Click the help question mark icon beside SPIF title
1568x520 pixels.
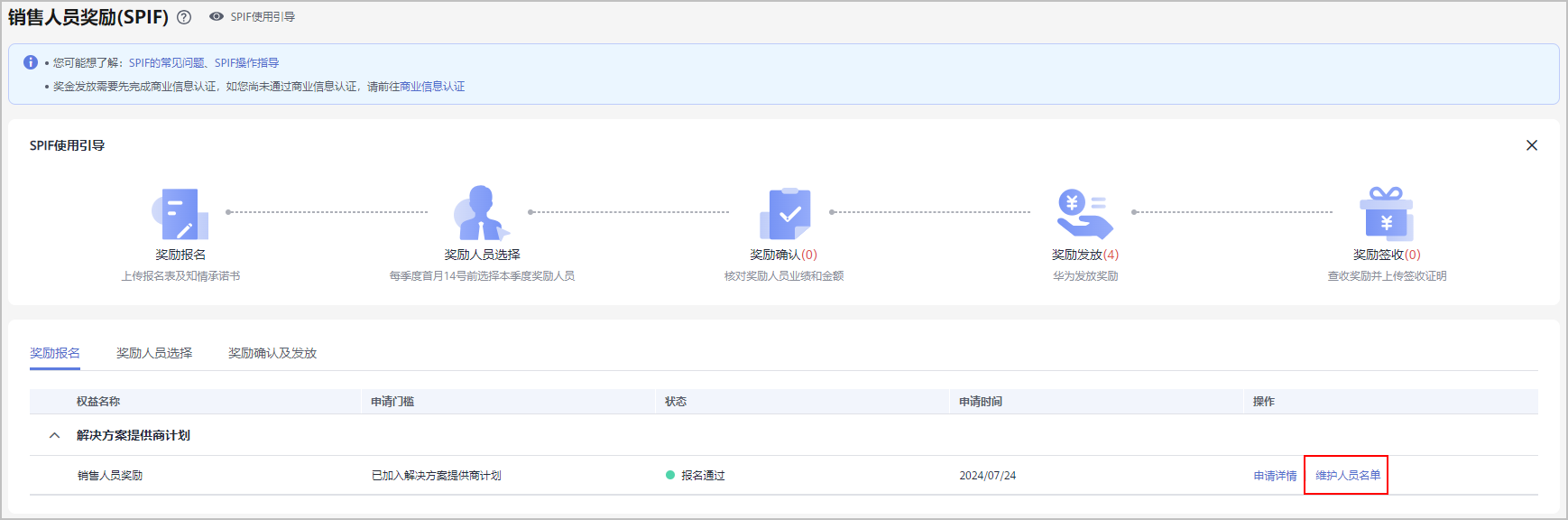(184, 17)
